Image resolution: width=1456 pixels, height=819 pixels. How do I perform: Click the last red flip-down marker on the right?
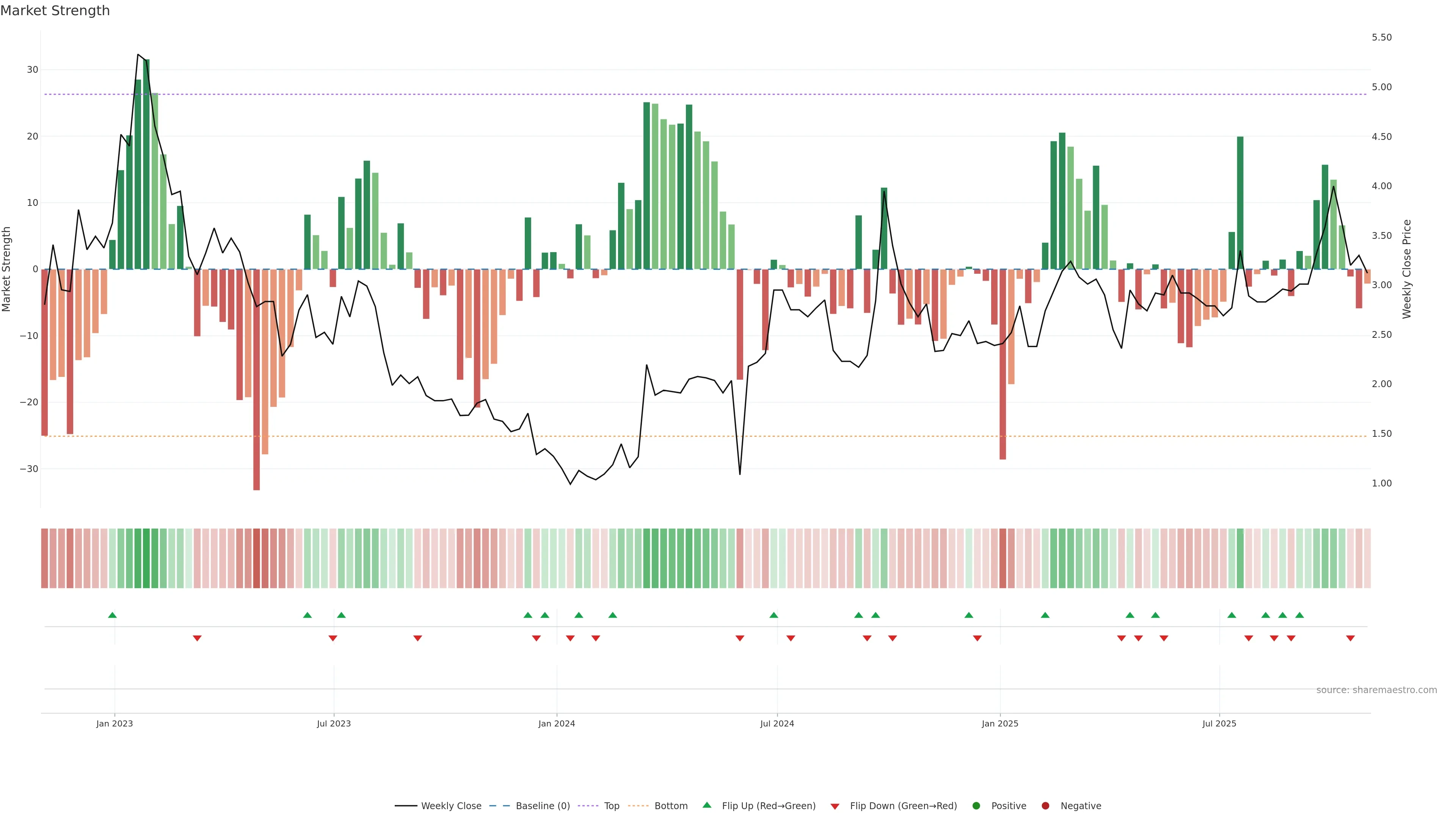(1350, 638)
